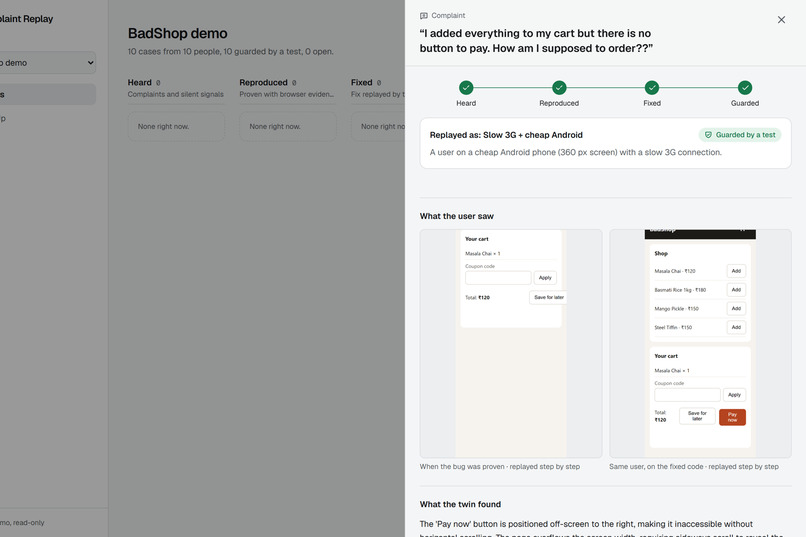Click the Fixed step checkmark
Screen dimensions: 806x537
[652, 88]
